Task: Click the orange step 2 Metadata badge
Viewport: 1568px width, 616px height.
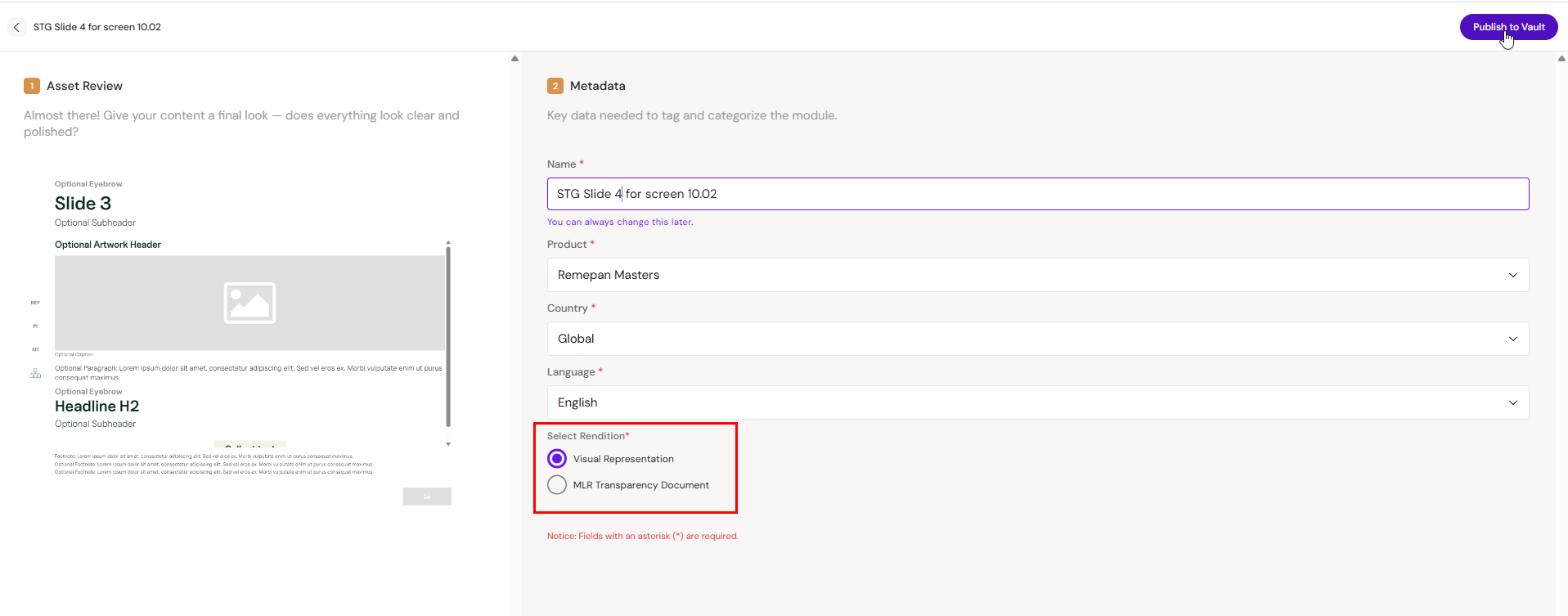Action: (555, 86)
